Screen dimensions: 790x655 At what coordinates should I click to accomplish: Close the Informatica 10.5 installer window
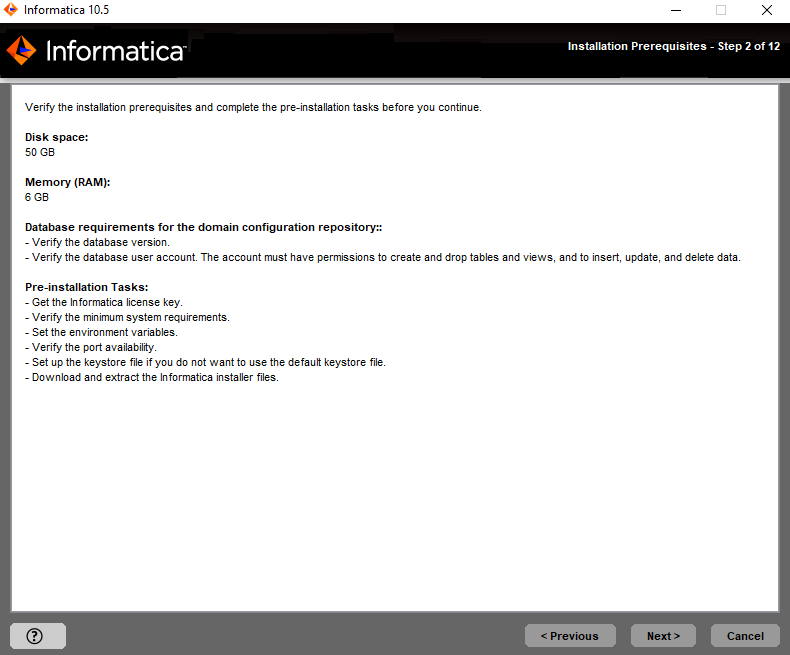click(x=767, y=10)
